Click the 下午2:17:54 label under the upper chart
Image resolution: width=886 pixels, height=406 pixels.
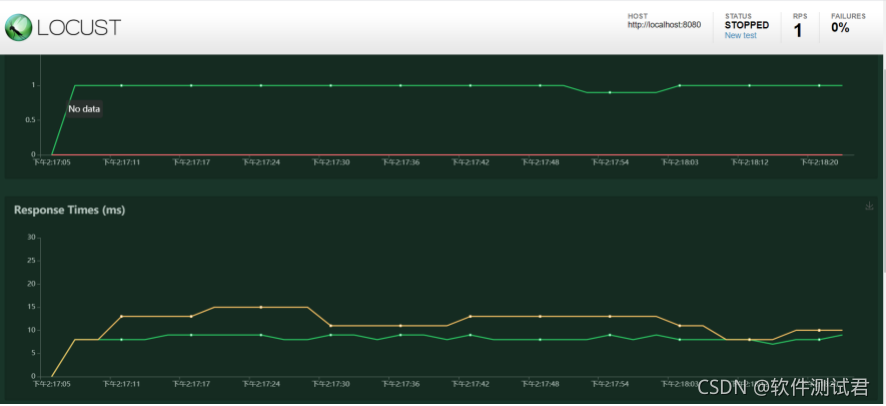(x=610, y=162)
